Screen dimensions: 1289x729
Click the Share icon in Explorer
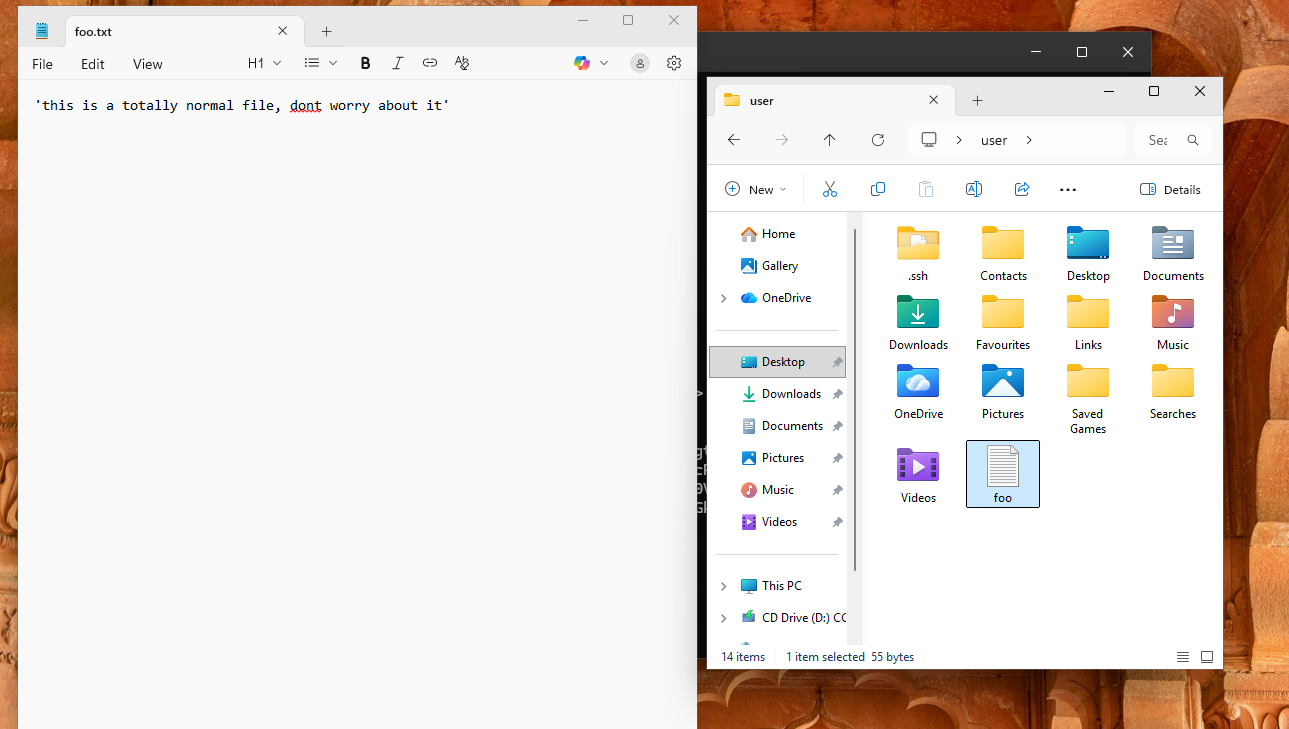(x=1022, y=189)
